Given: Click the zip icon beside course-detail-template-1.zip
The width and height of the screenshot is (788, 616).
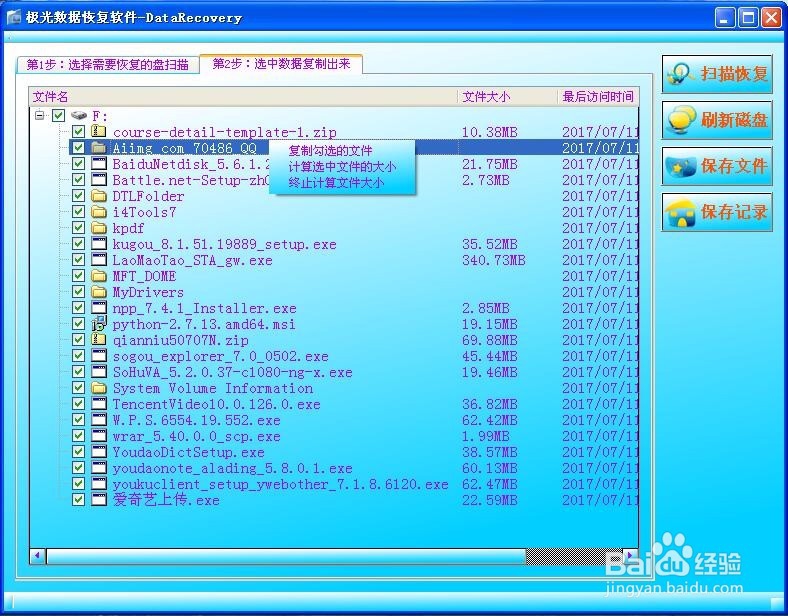Looking at the screenshot, I should tap(99, 132).
